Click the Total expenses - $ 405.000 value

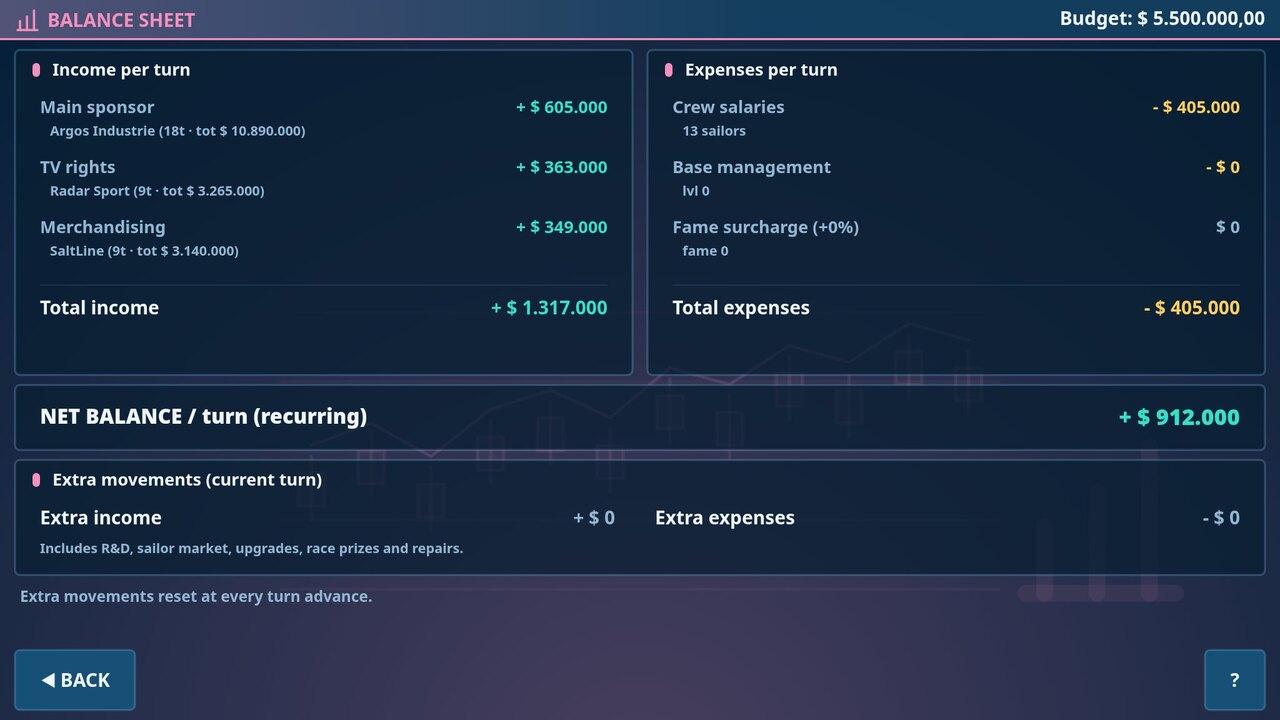(1192, 308)
